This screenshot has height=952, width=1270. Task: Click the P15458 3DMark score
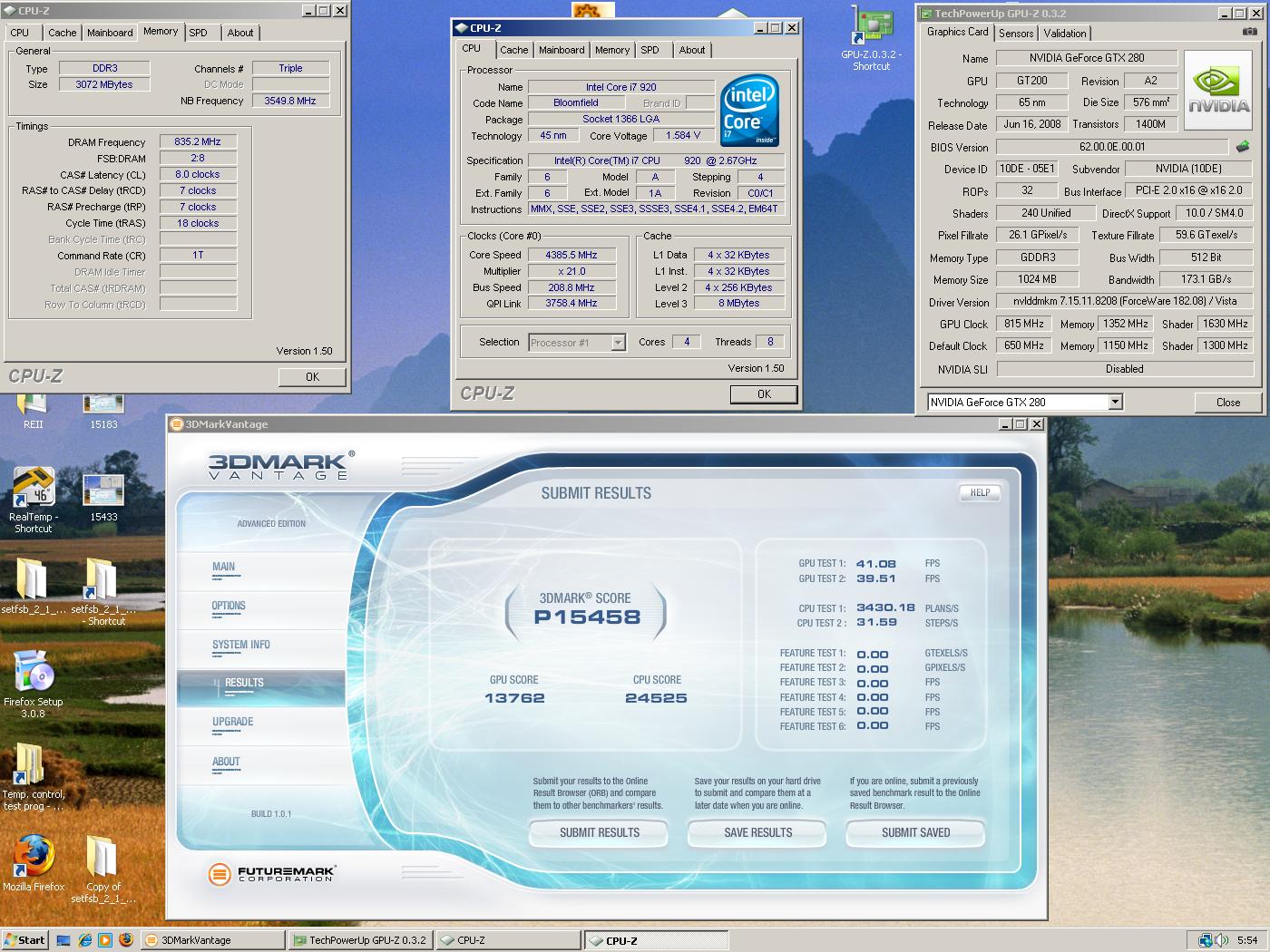(587, 617)
